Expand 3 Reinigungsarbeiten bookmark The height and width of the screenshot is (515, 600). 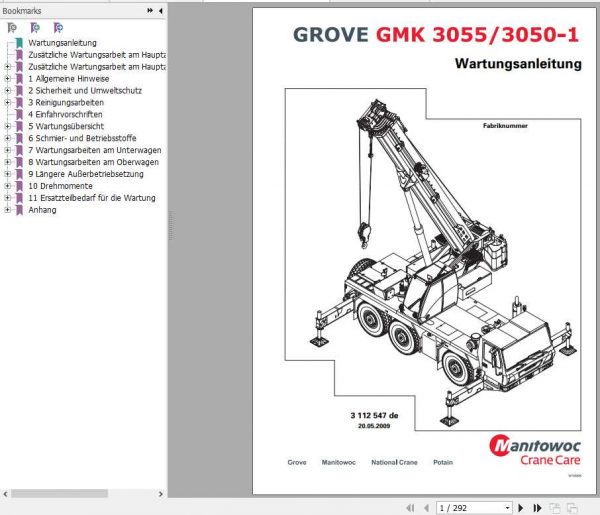tap(7, 103)
